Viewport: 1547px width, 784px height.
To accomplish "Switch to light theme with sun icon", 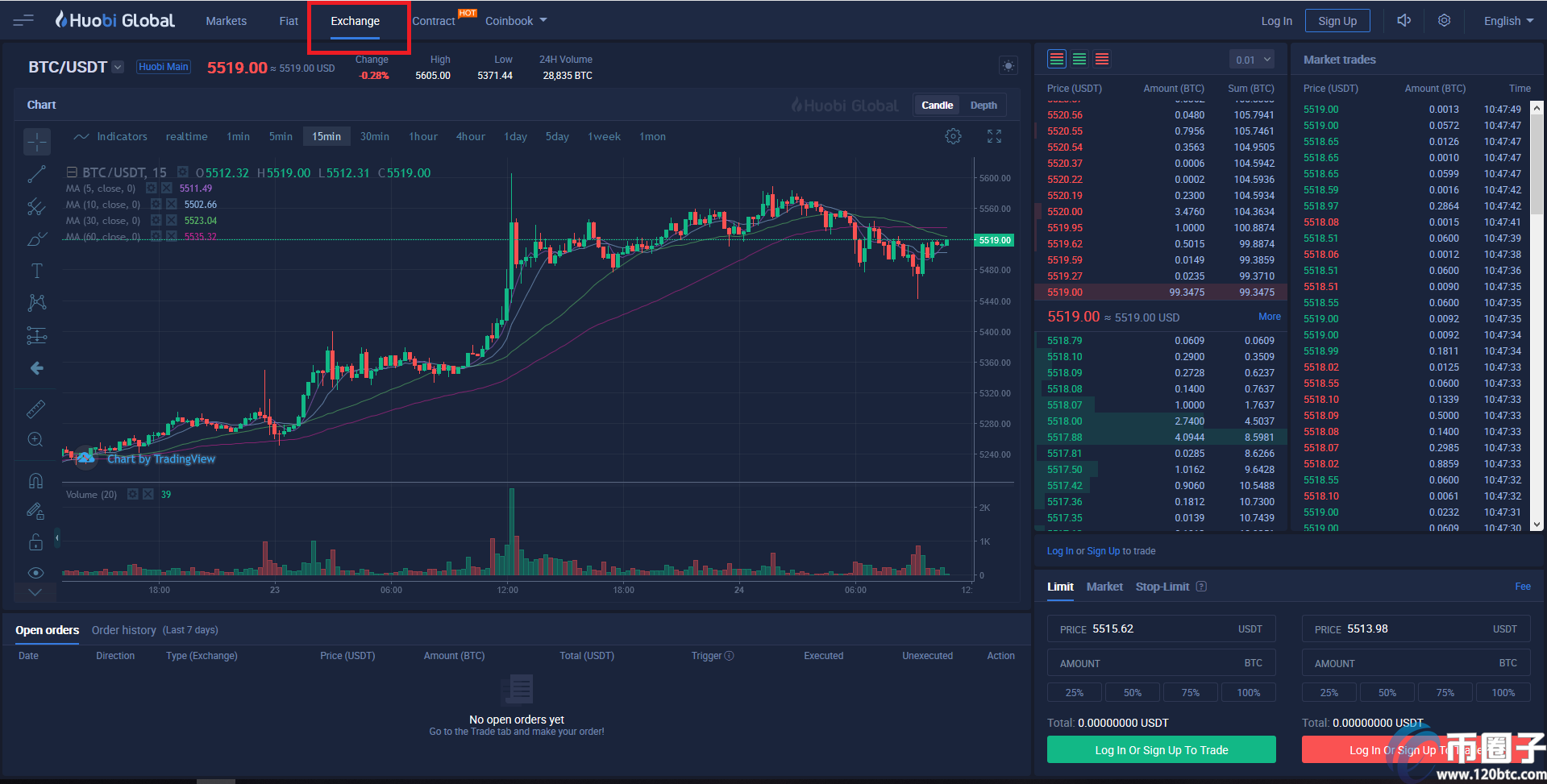I will [x=1008, y=66].
